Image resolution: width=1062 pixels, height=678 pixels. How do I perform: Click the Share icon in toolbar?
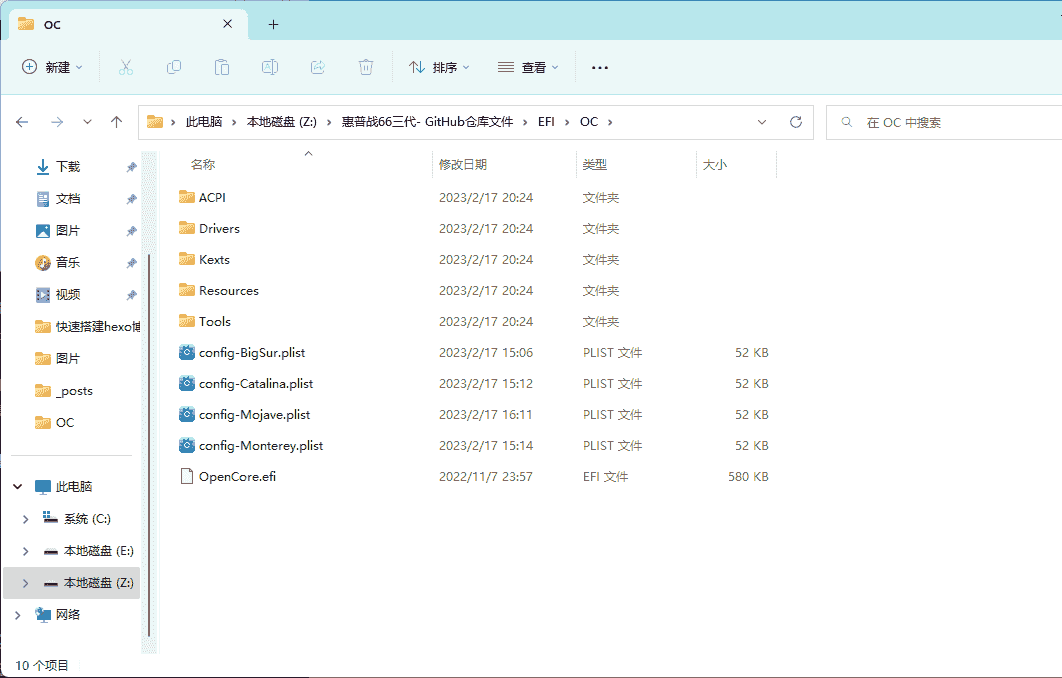[318, 67]
